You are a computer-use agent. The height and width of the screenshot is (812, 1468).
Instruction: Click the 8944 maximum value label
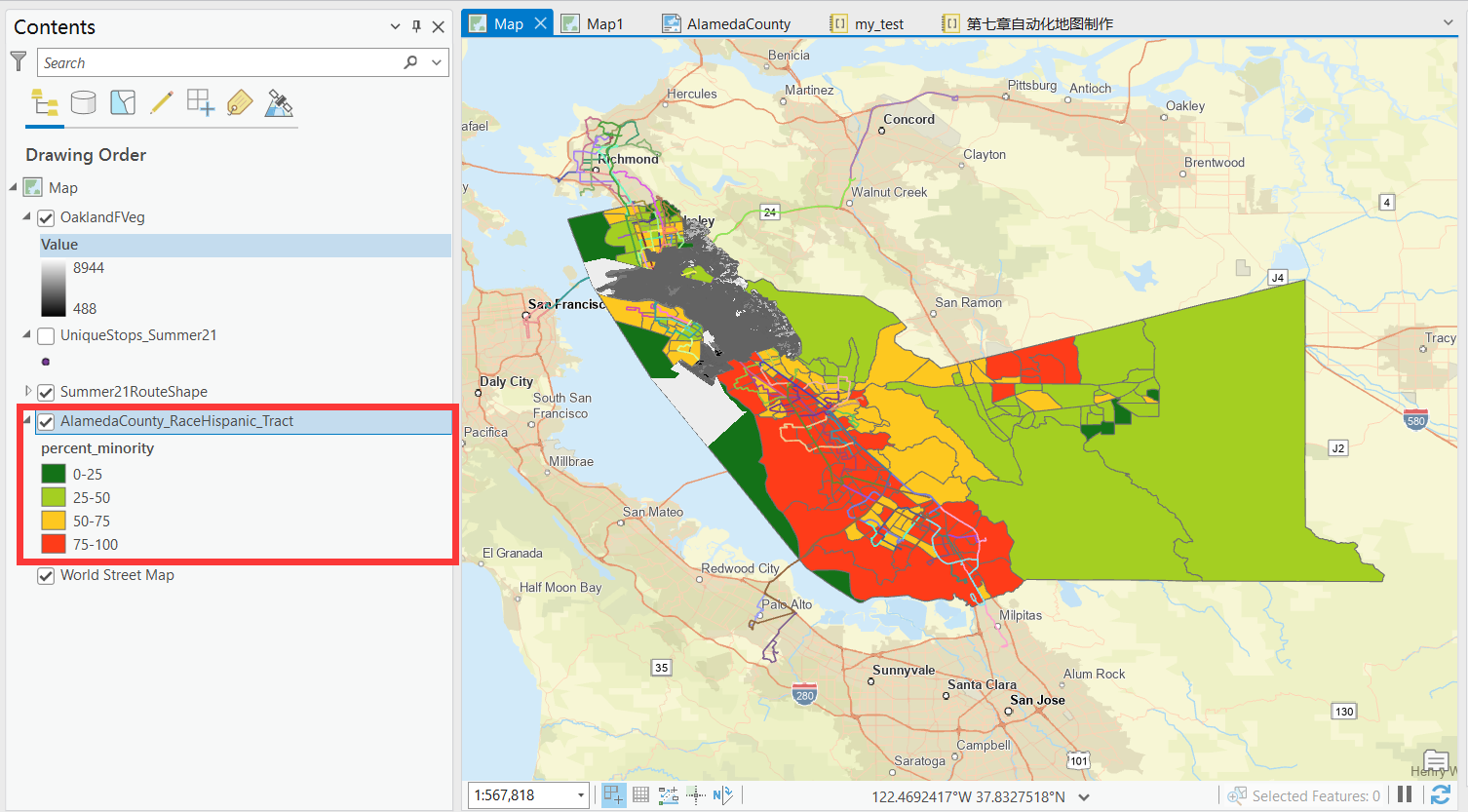89,268
